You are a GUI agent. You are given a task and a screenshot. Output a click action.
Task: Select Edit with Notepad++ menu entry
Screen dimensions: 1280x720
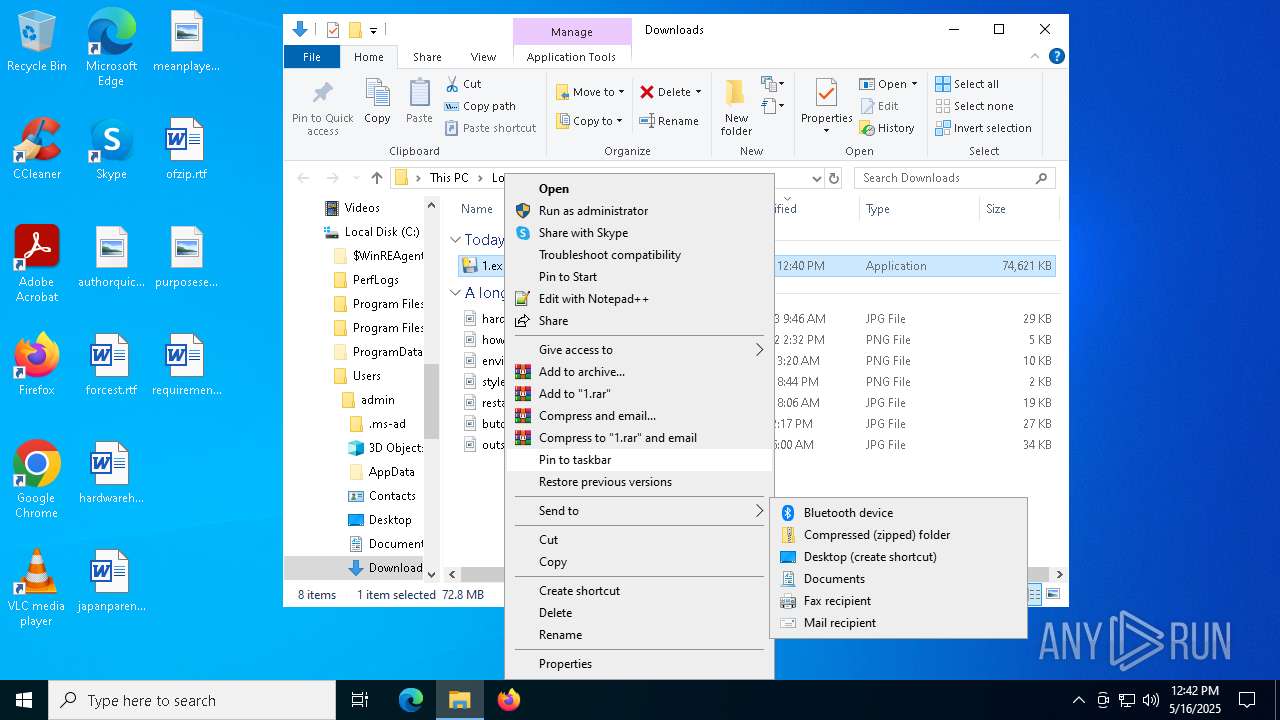tap(639, 299)
